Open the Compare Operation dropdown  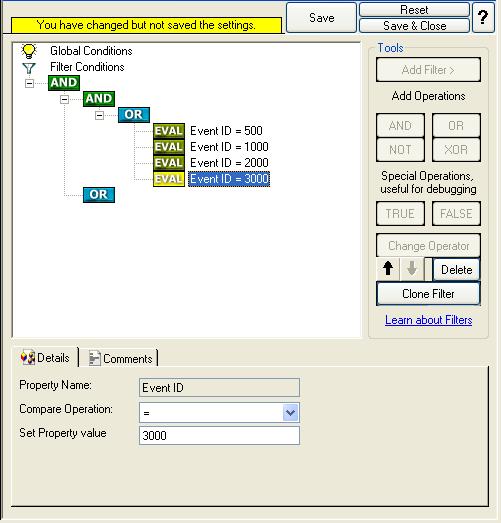point(290,413)
